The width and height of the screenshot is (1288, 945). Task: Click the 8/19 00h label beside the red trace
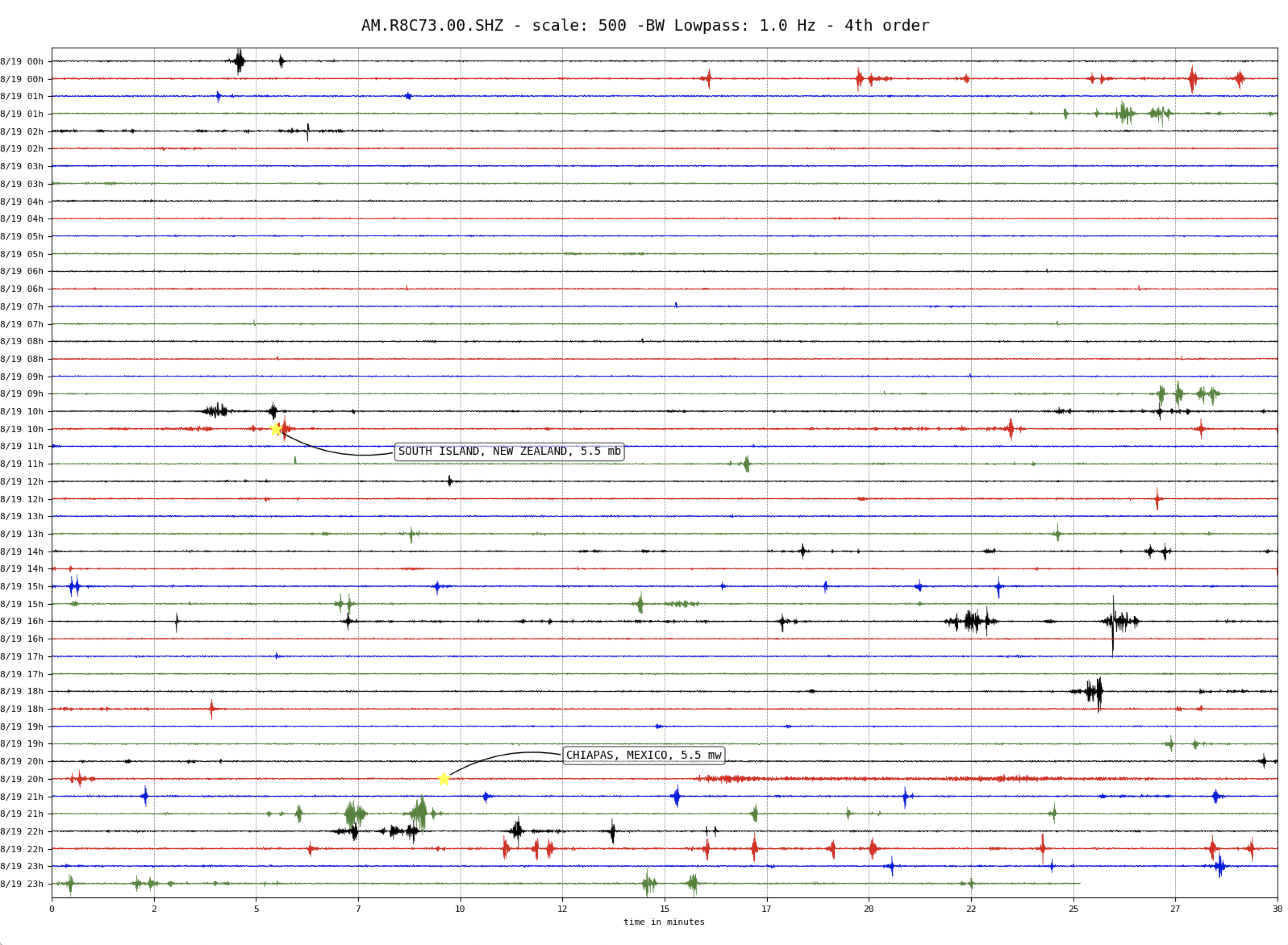click(x=22, y=79)
